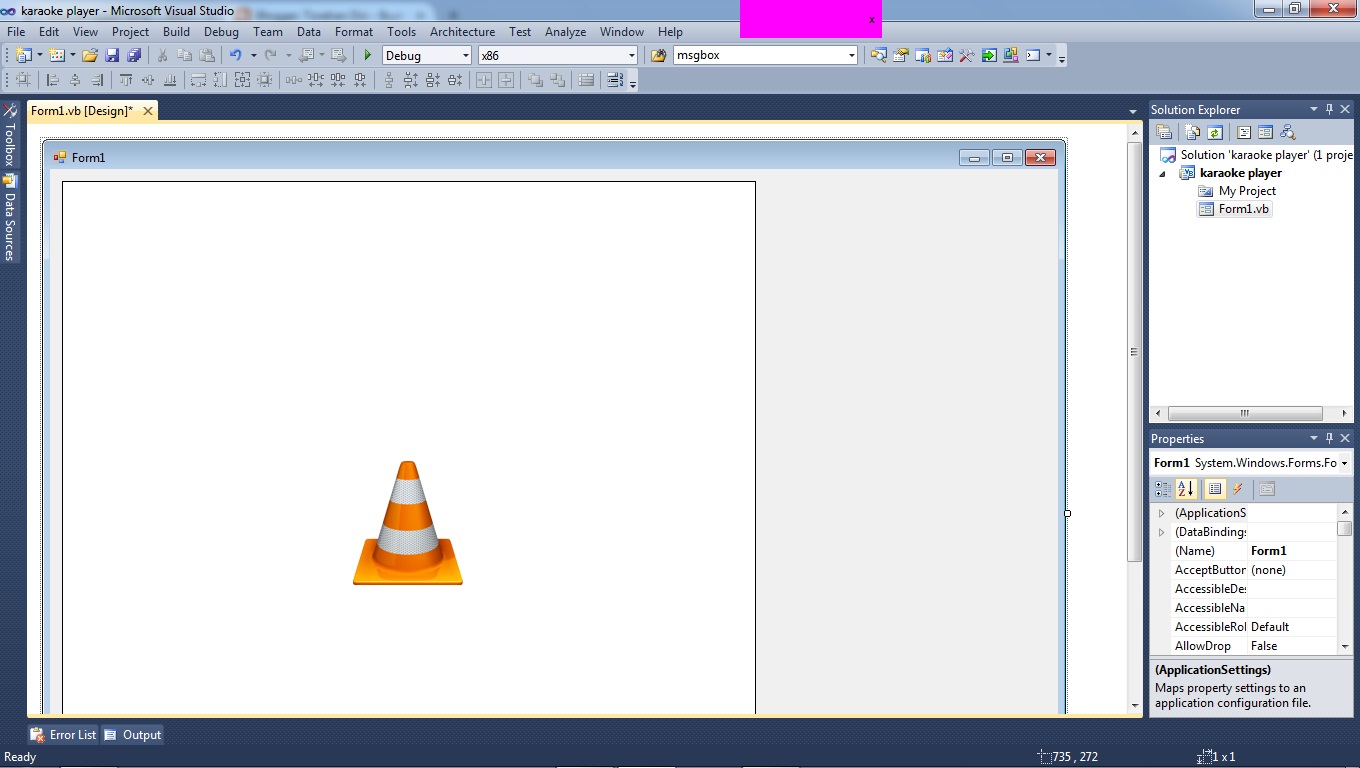
Task: Open the Project menu
Action: click(x=130, y=32)
